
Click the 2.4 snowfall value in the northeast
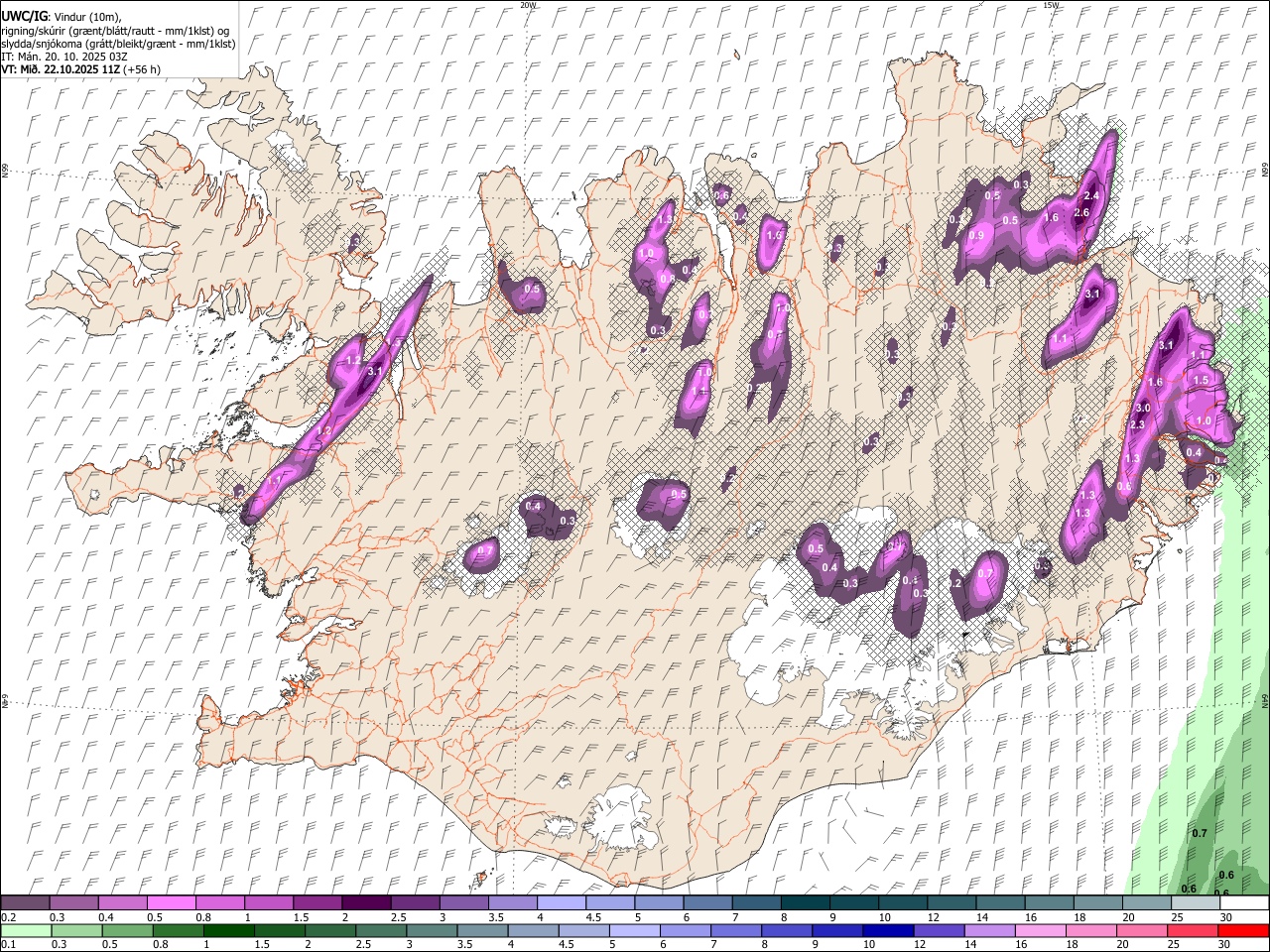coord(1092,195)
